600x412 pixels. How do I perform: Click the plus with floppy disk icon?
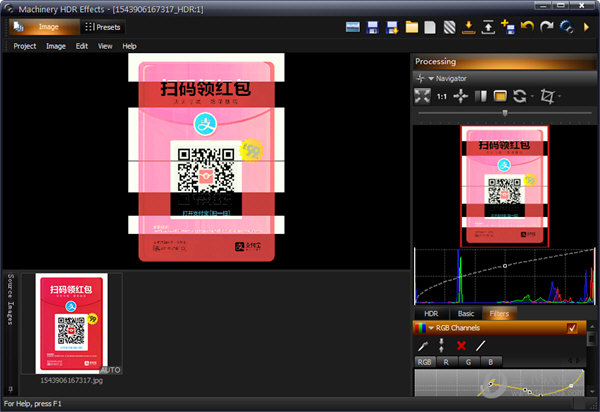[508, 27]
